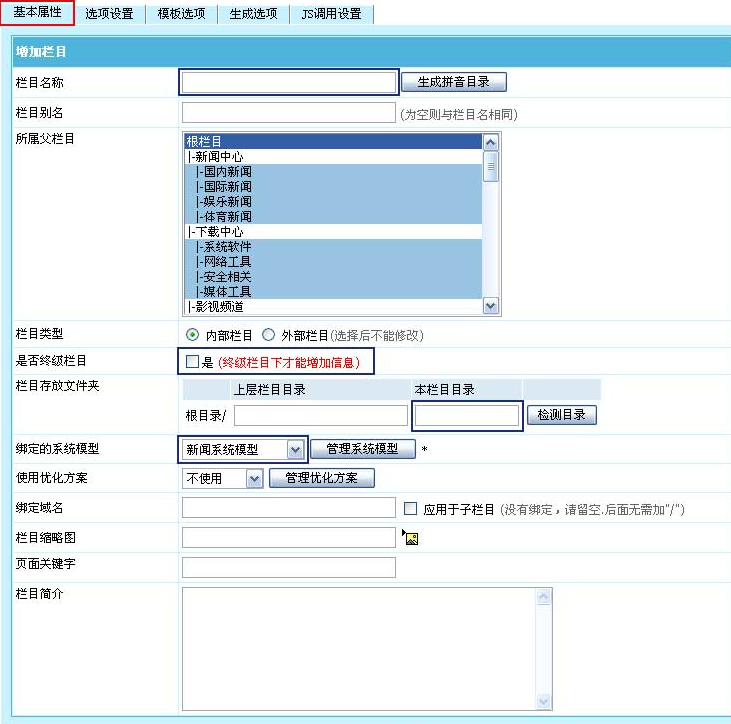
Task: Click the 页面关键字 input field
Action: pos(289,567)
